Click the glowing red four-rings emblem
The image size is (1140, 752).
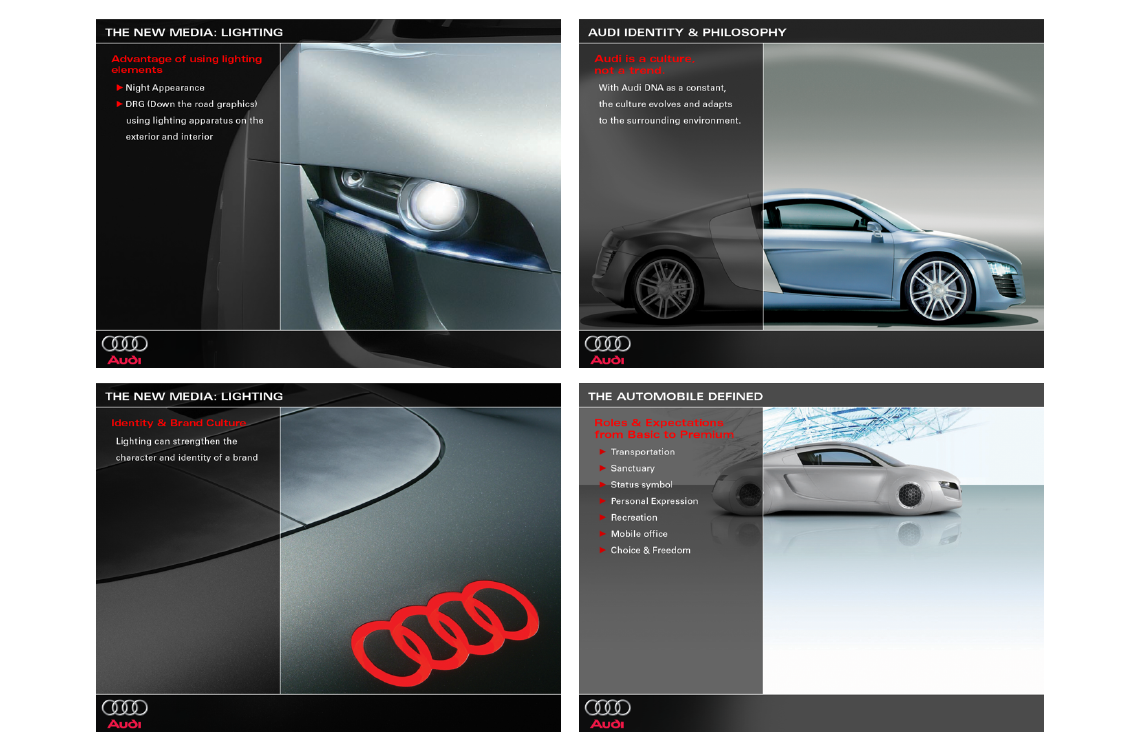tap(447, 627)
